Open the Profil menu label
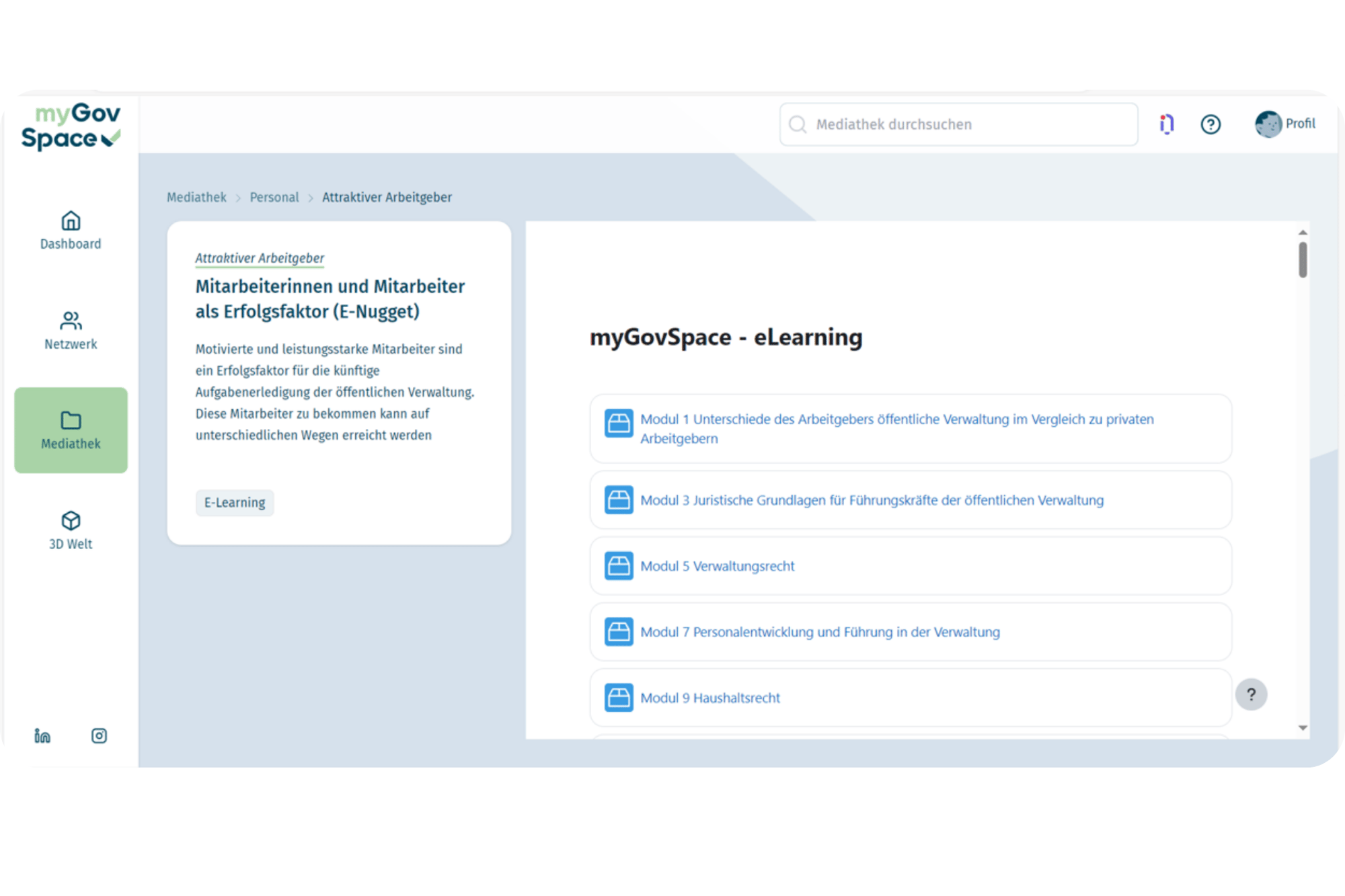1345x896 pixels. pyautogui.click(x=1300, y=124)
